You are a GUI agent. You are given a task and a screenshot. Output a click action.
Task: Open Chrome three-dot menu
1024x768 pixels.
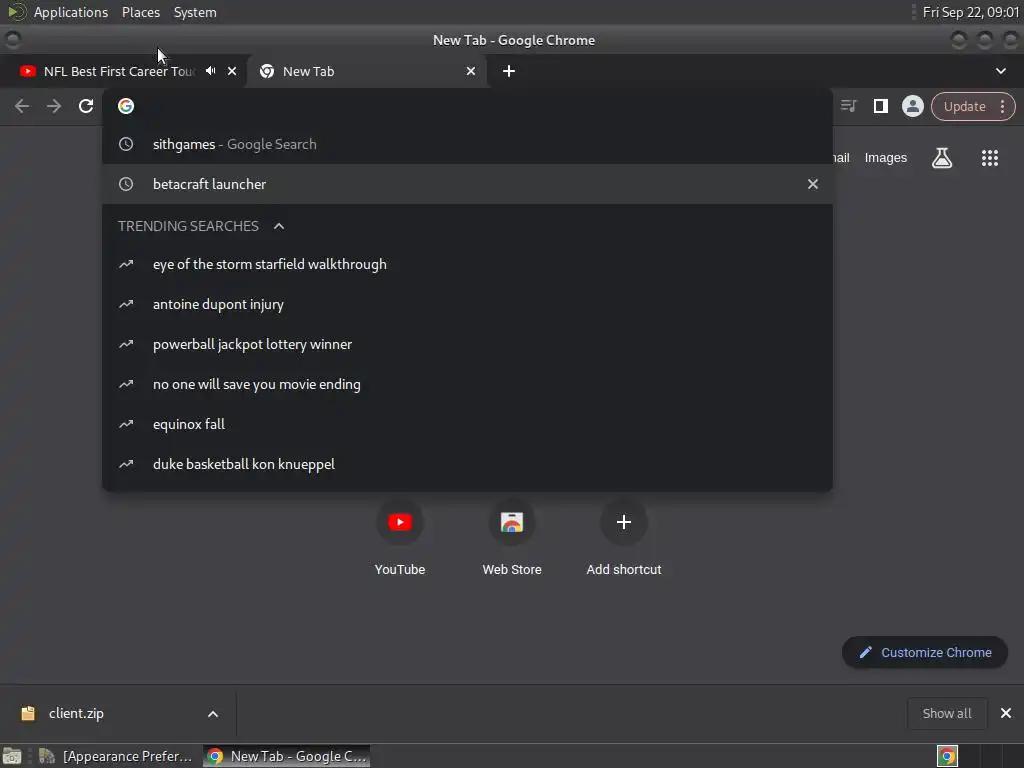(1002, 106)
